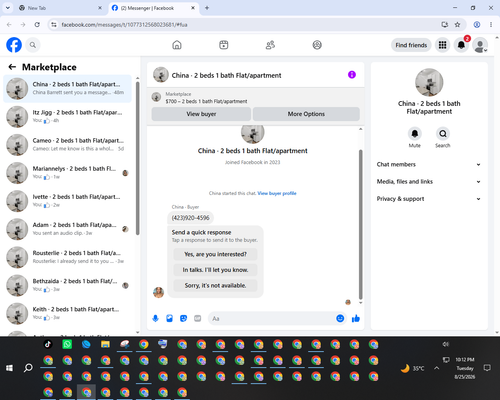Open Adam conversation with audio clip
This screenshot has width=500, height=400.
click(67, 229)
